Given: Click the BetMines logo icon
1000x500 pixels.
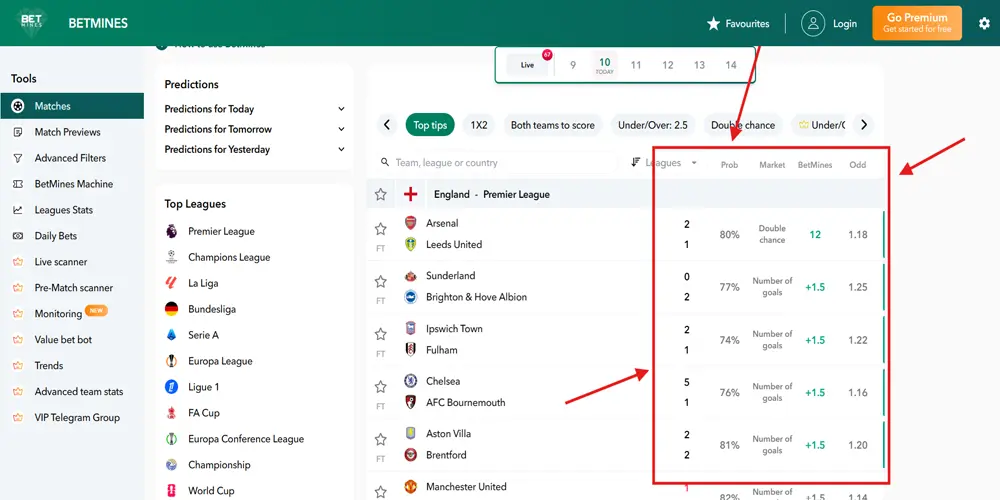Looking at the screenshot, I should [31, 23].
